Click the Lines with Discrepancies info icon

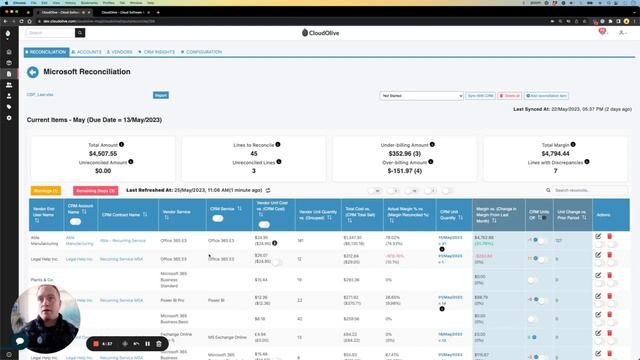click(x=587, y=162)
